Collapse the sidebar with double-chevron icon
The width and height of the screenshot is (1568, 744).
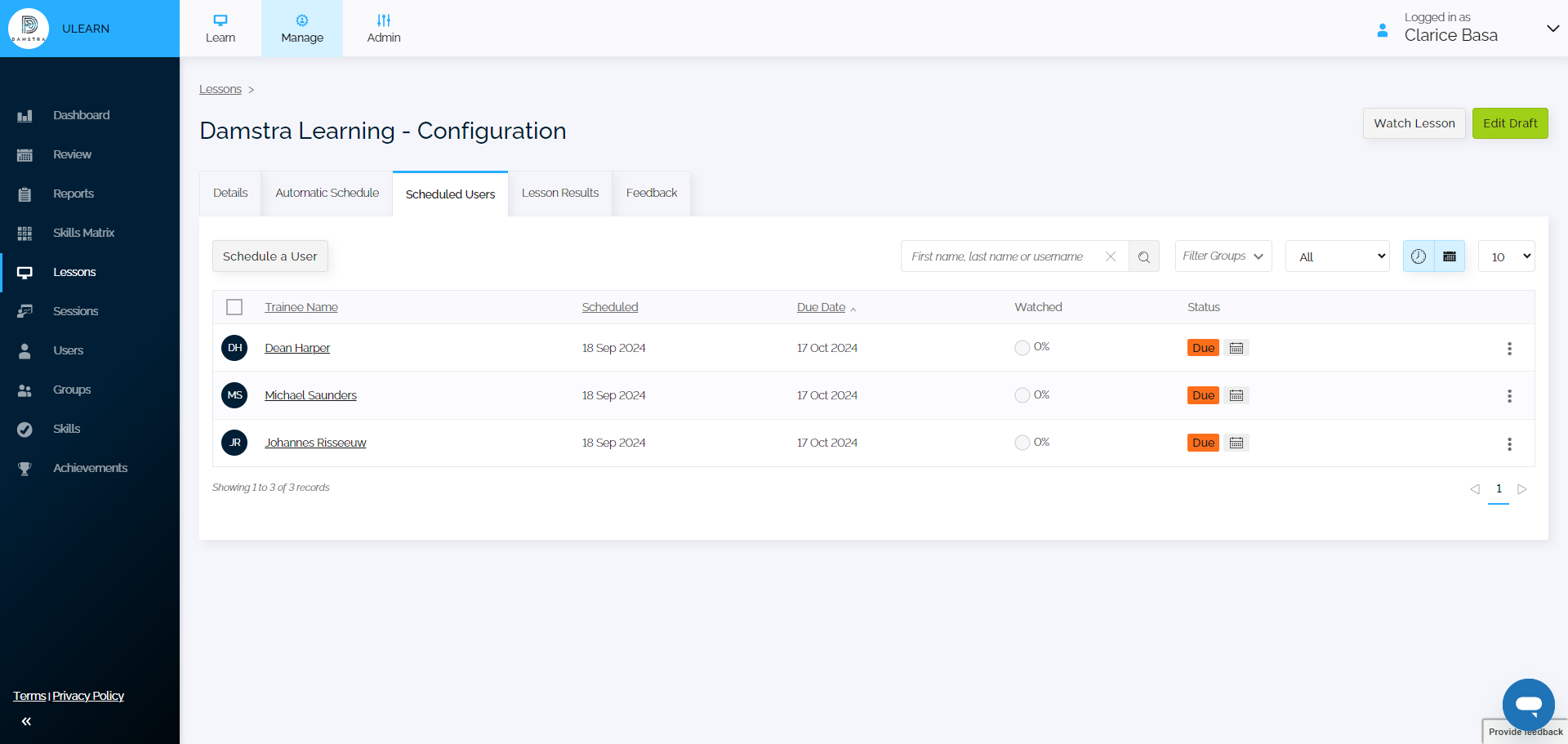(26, 721)
